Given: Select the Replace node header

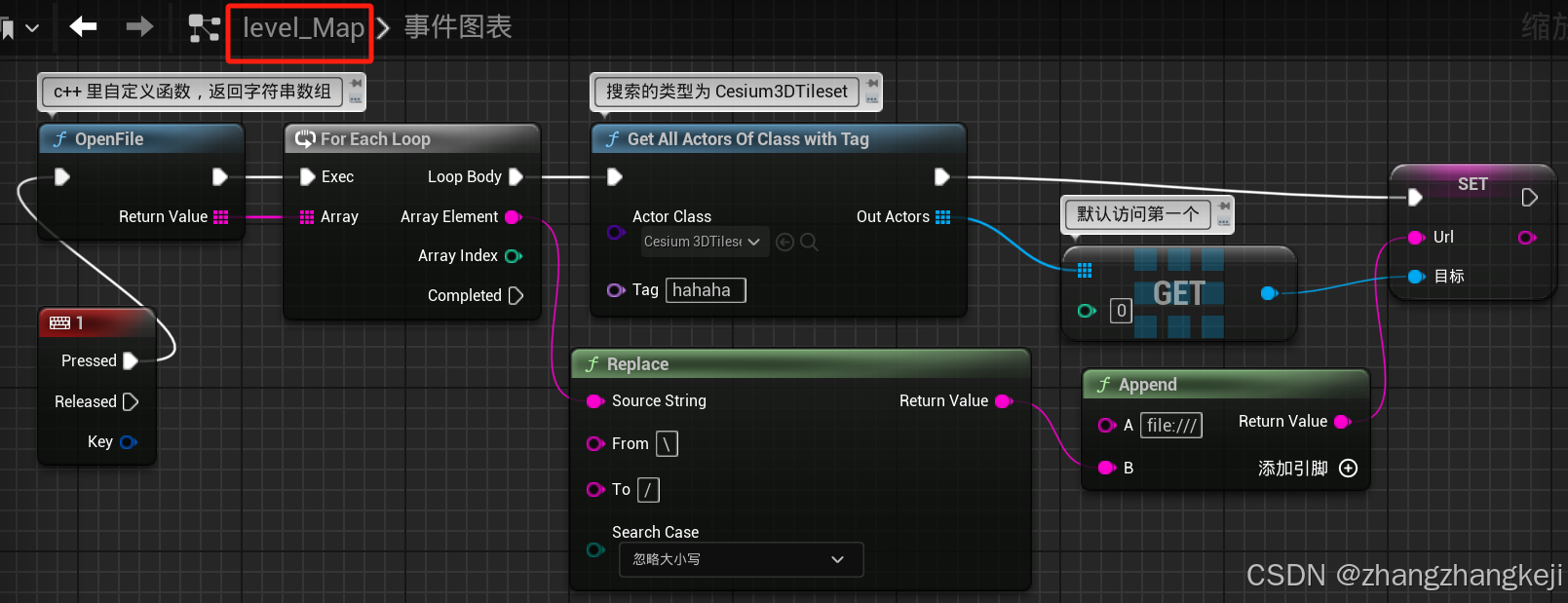Looking at the screenshot, I should tap(800, 364).
